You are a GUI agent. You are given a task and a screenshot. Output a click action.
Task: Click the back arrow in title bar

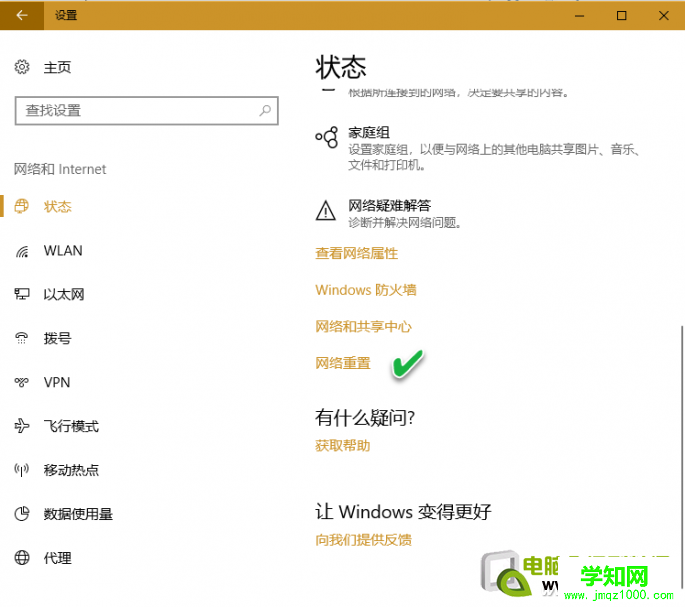point(21,15)
